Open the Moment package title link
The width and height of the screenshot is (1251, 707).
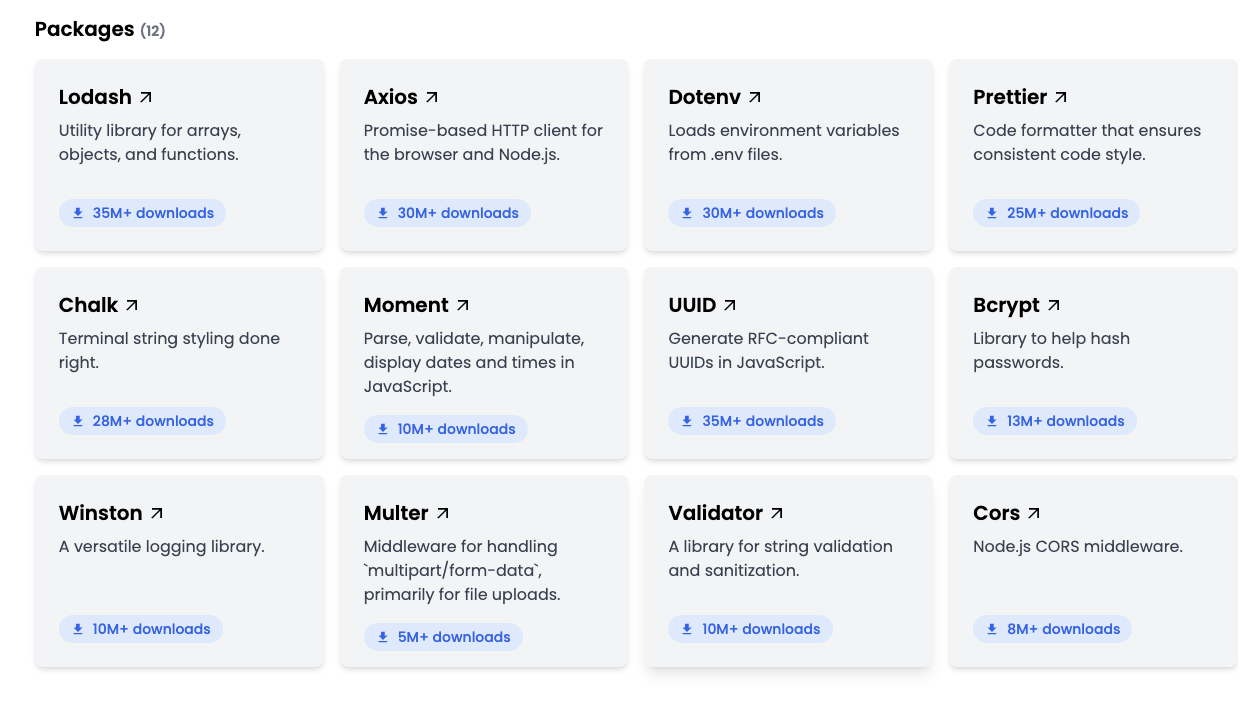pyautogui.click(x=406, y=305)
